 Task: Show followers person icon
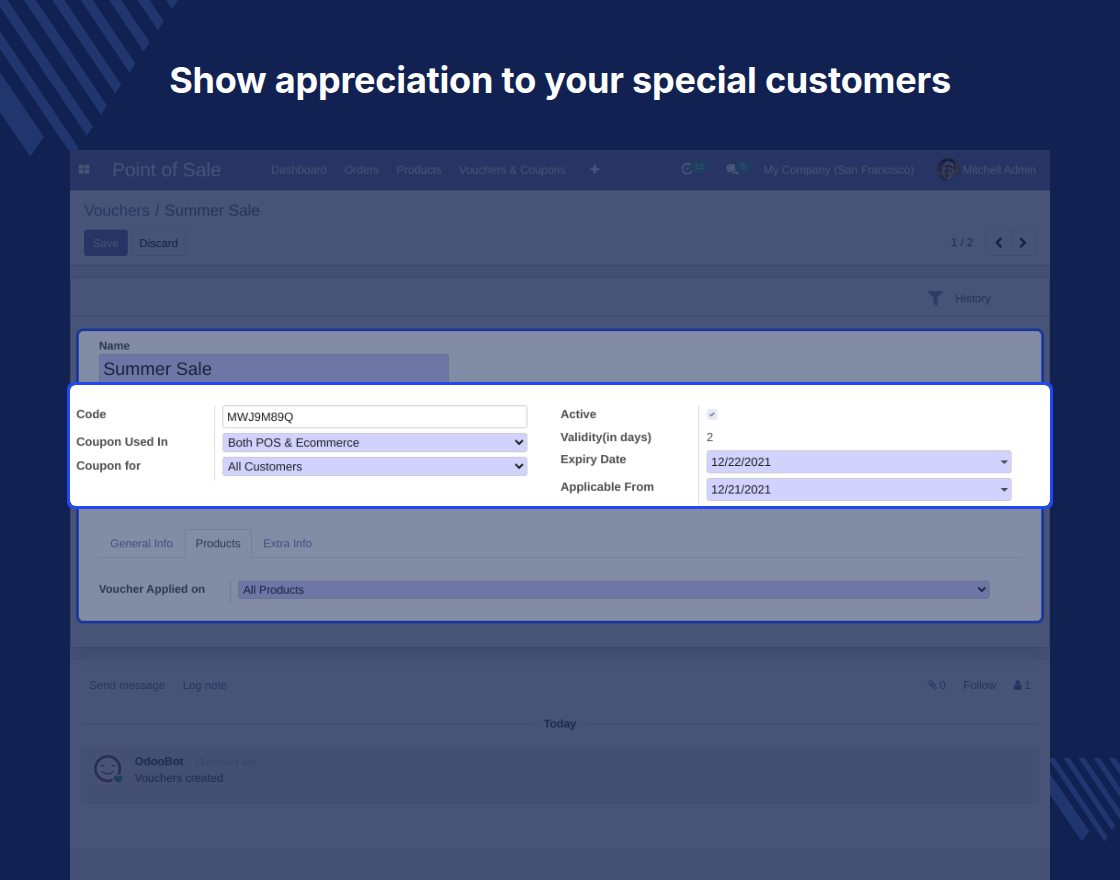tap(1018, 685)
